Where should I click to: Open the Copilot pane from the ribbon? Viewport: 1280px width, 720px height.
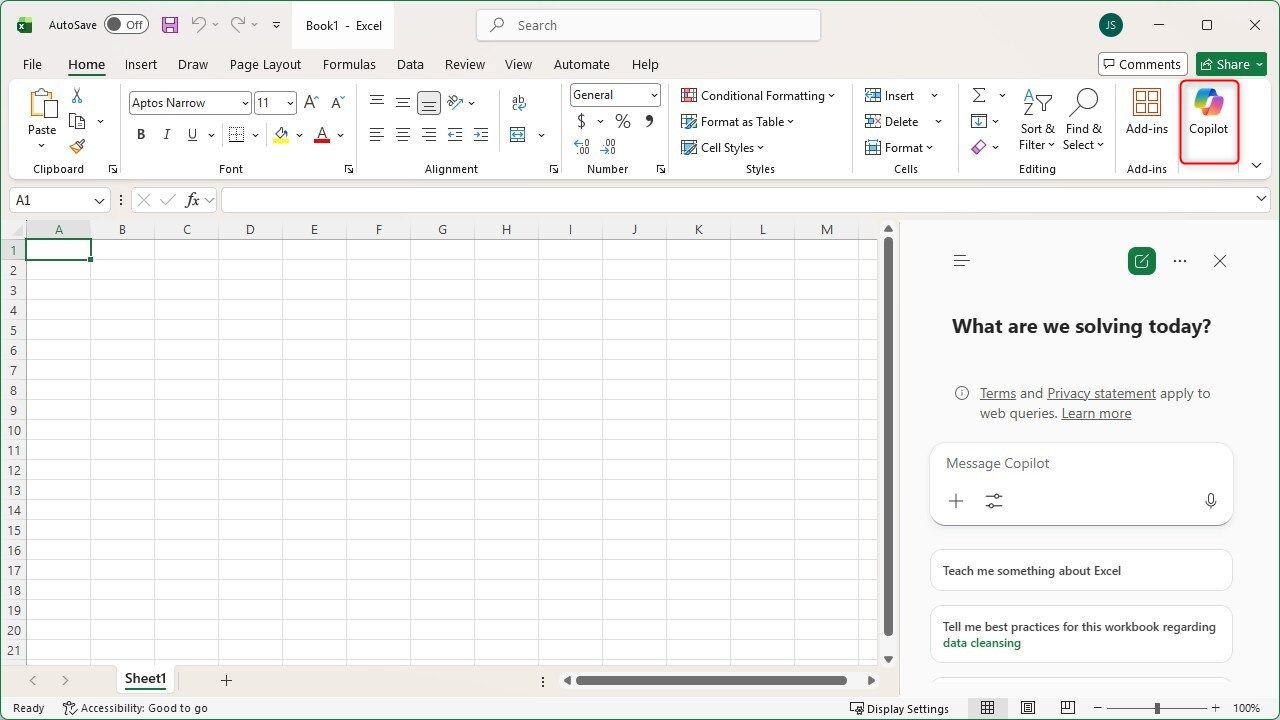1208,112
